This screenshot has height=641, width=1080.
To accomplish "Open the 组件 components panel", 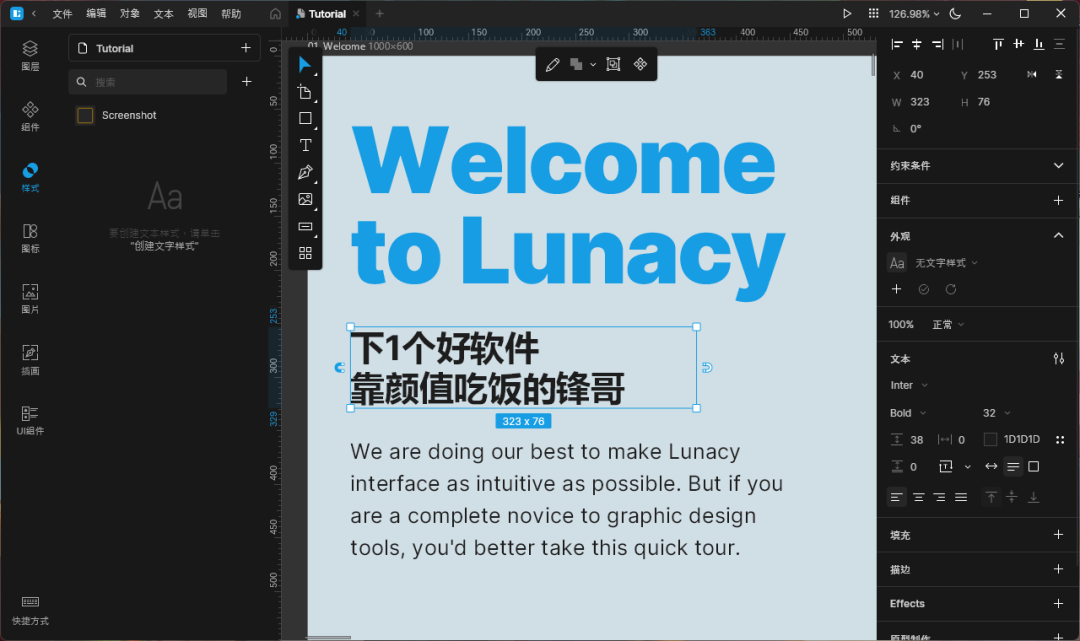I will tap(30, 116).
